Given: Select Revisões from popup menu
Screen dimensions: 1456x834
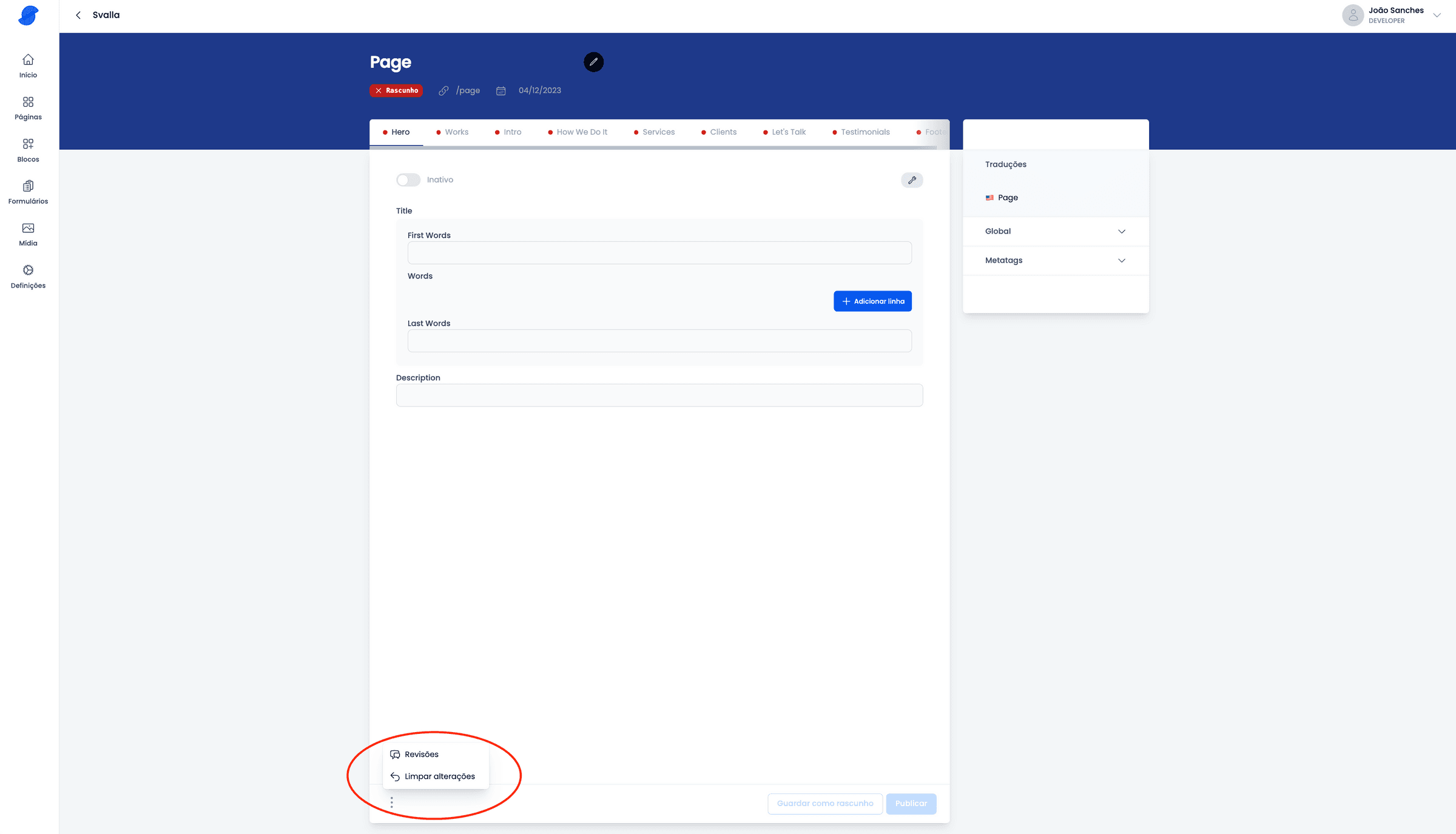Looking at the screenshot, I should (422, 754).
